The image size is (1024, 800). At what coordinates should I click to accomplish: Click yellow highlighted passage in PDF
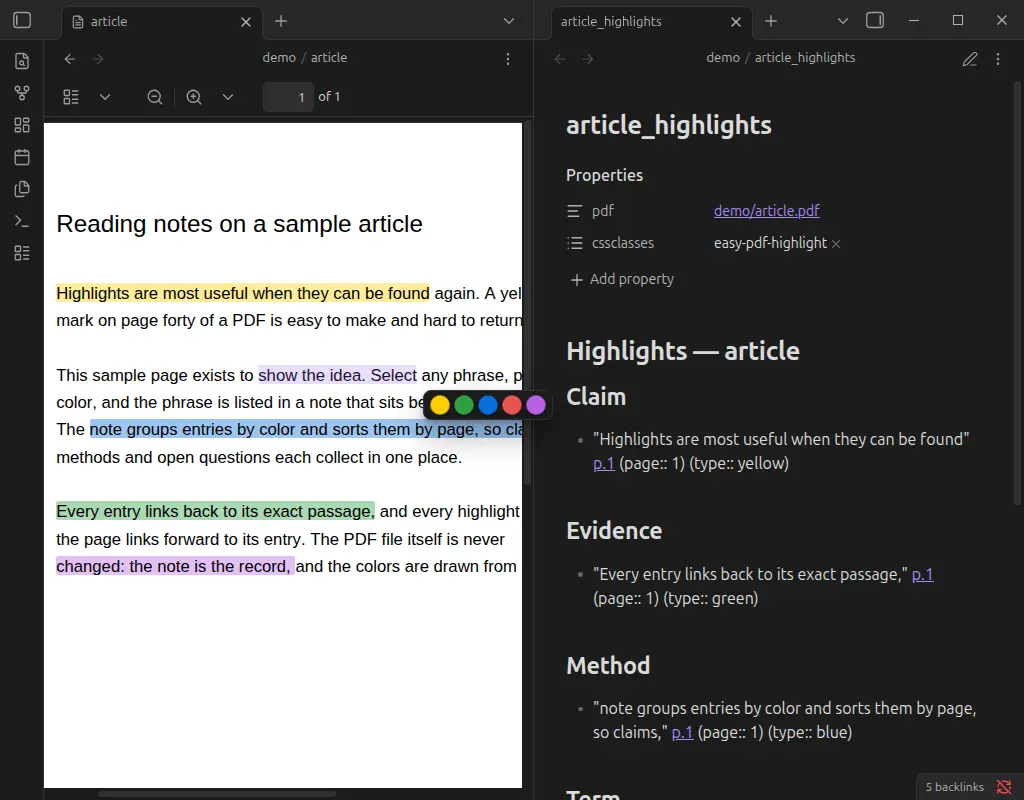click(x=243, y=293)
